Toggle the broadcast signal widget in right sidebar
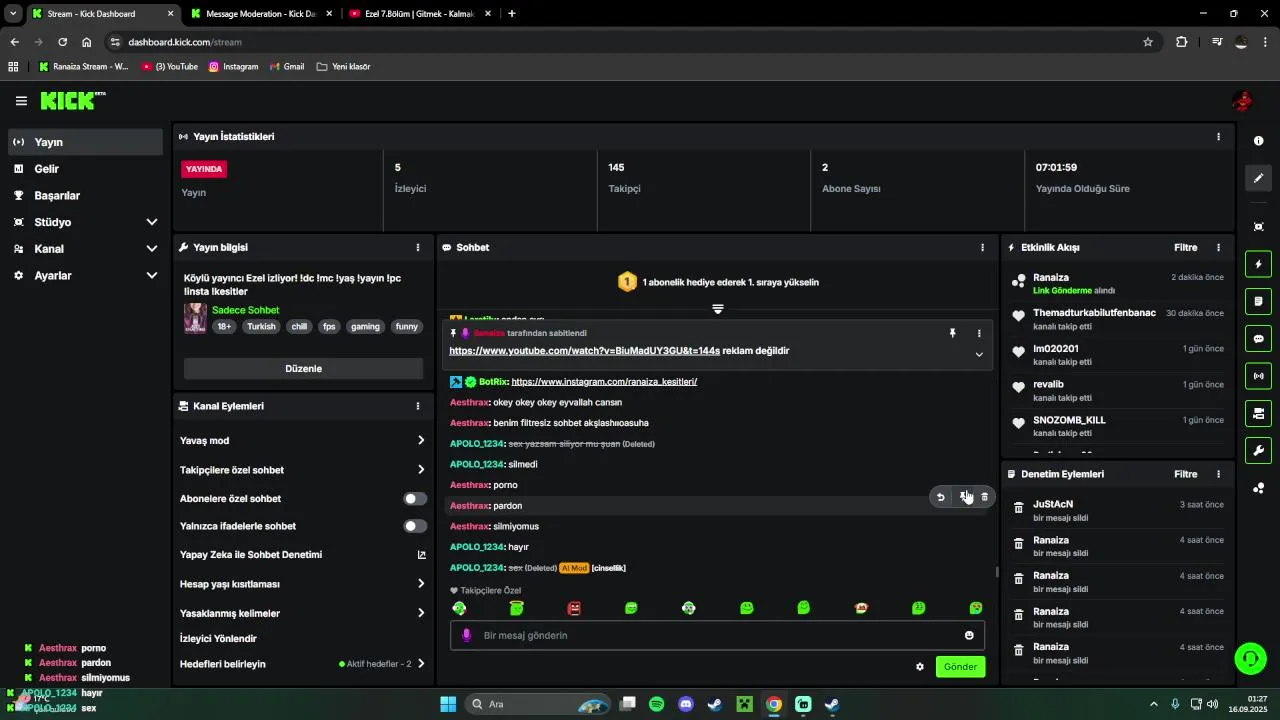Viewport: 1280px width, 720px height. pyautogui.click(x=1259, y=376)
